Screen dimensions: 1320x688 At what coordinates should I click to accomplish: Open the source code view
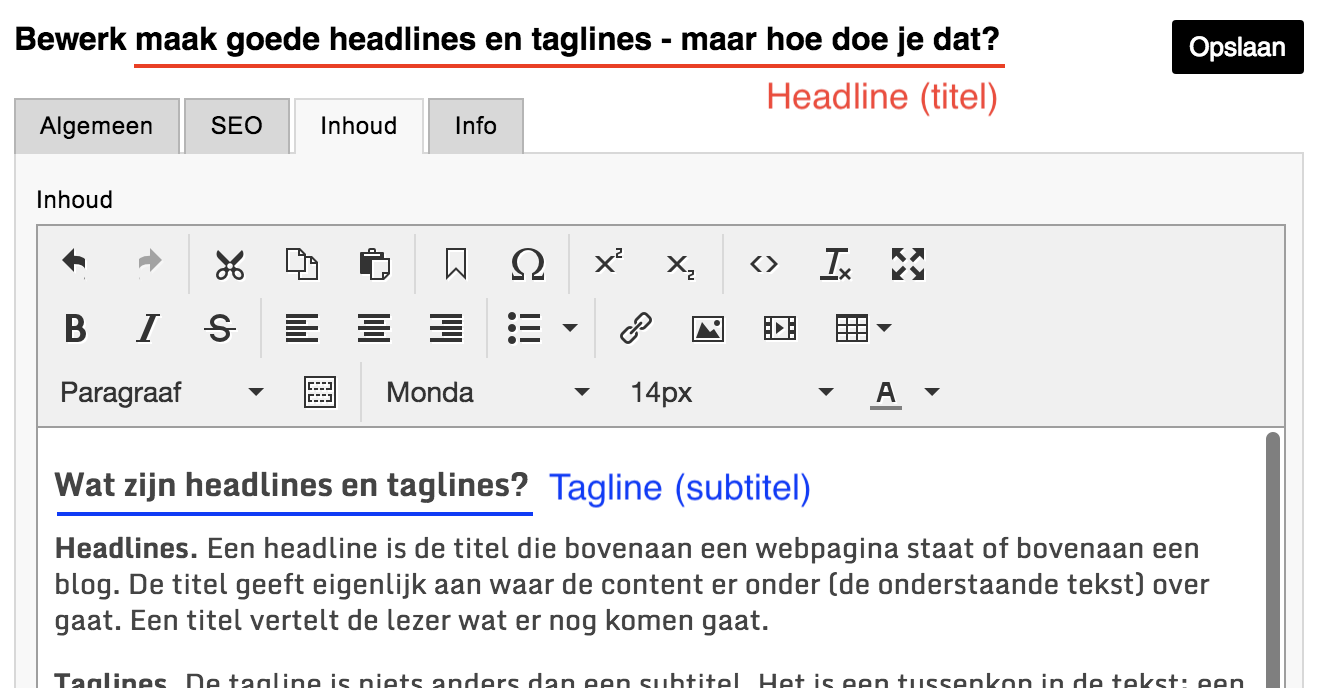tap(764, 264)
